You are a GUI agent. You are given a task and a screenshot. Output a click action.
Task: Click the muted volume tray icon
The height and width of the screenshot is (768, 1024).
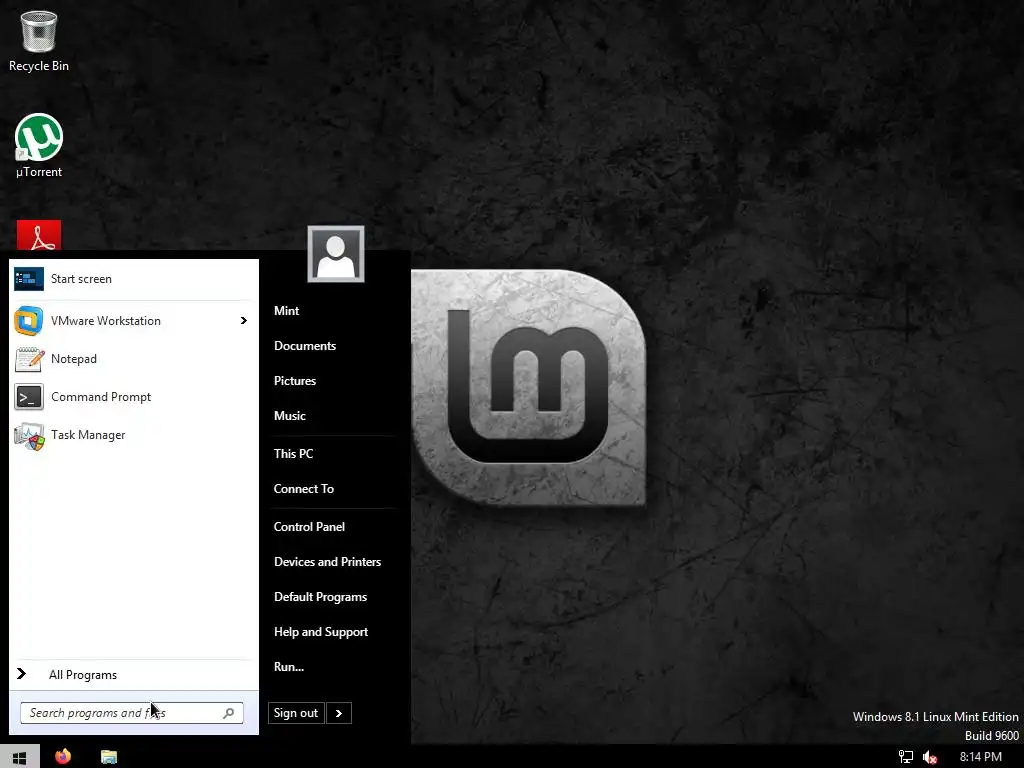point(930,757)
